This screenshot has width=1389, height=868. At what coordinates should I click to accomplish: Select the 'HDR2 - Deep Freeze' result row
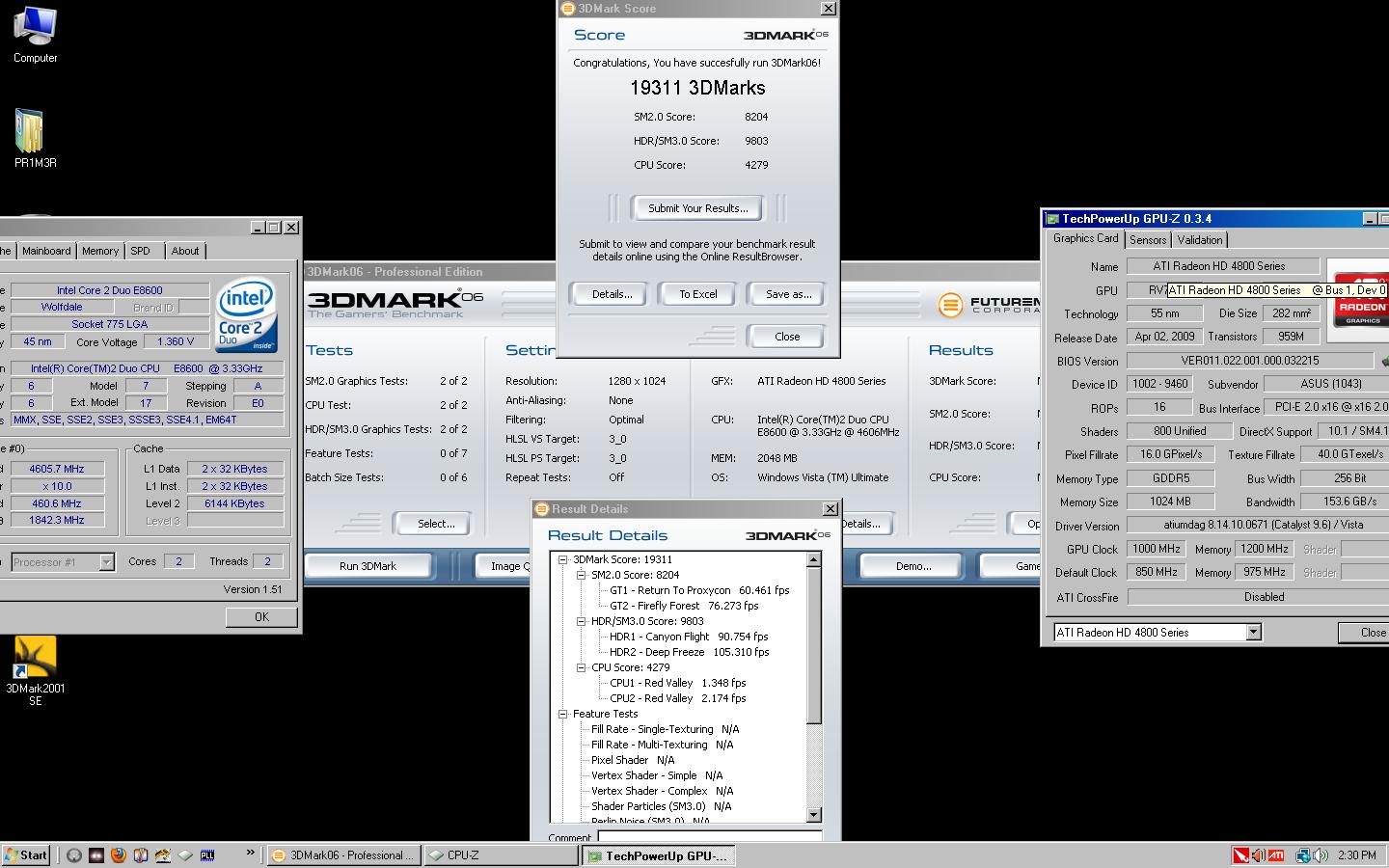(689, 652)
